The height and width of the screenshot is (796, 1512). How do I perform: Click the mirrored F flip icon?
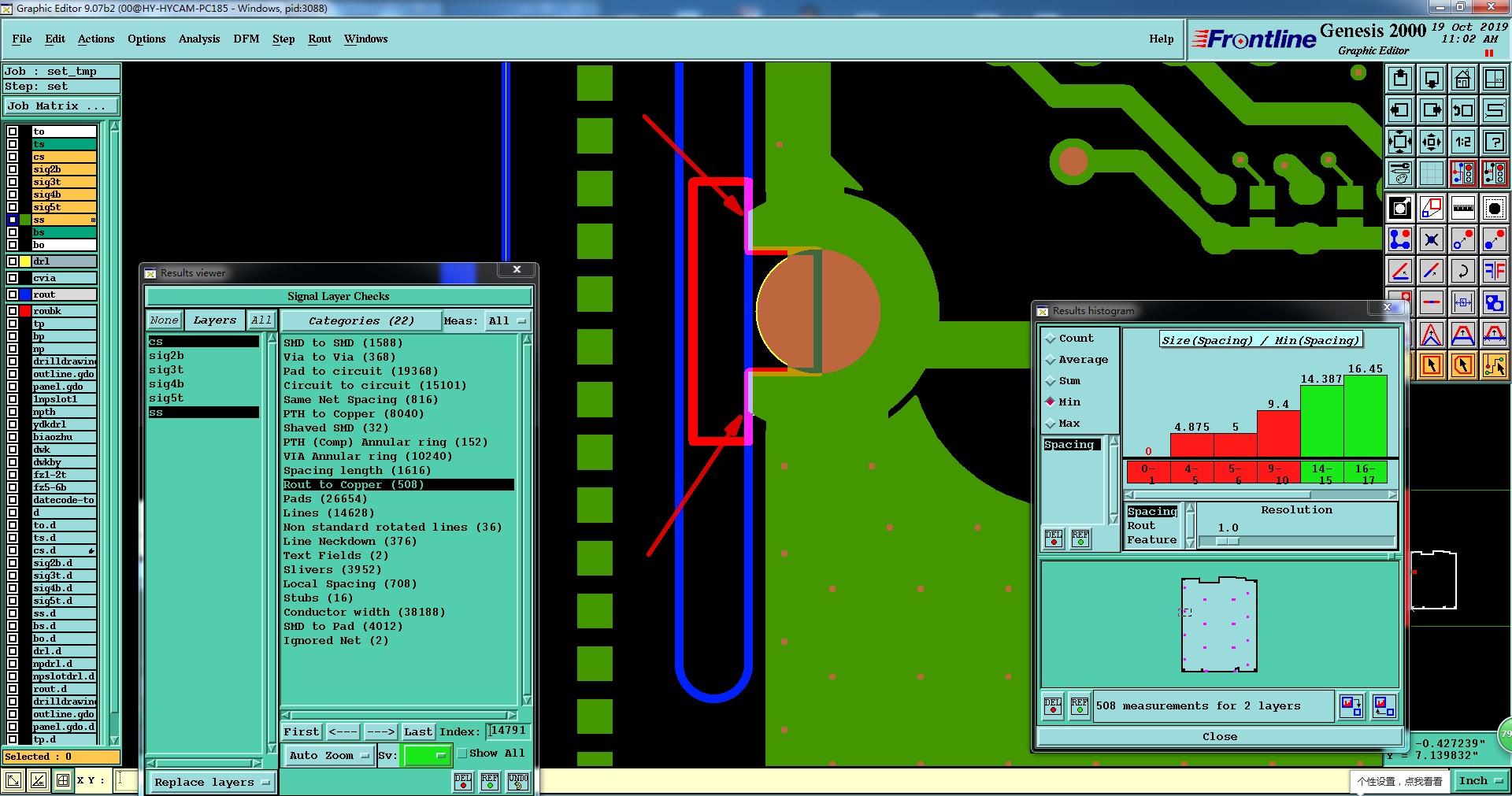pos(1495,271)
